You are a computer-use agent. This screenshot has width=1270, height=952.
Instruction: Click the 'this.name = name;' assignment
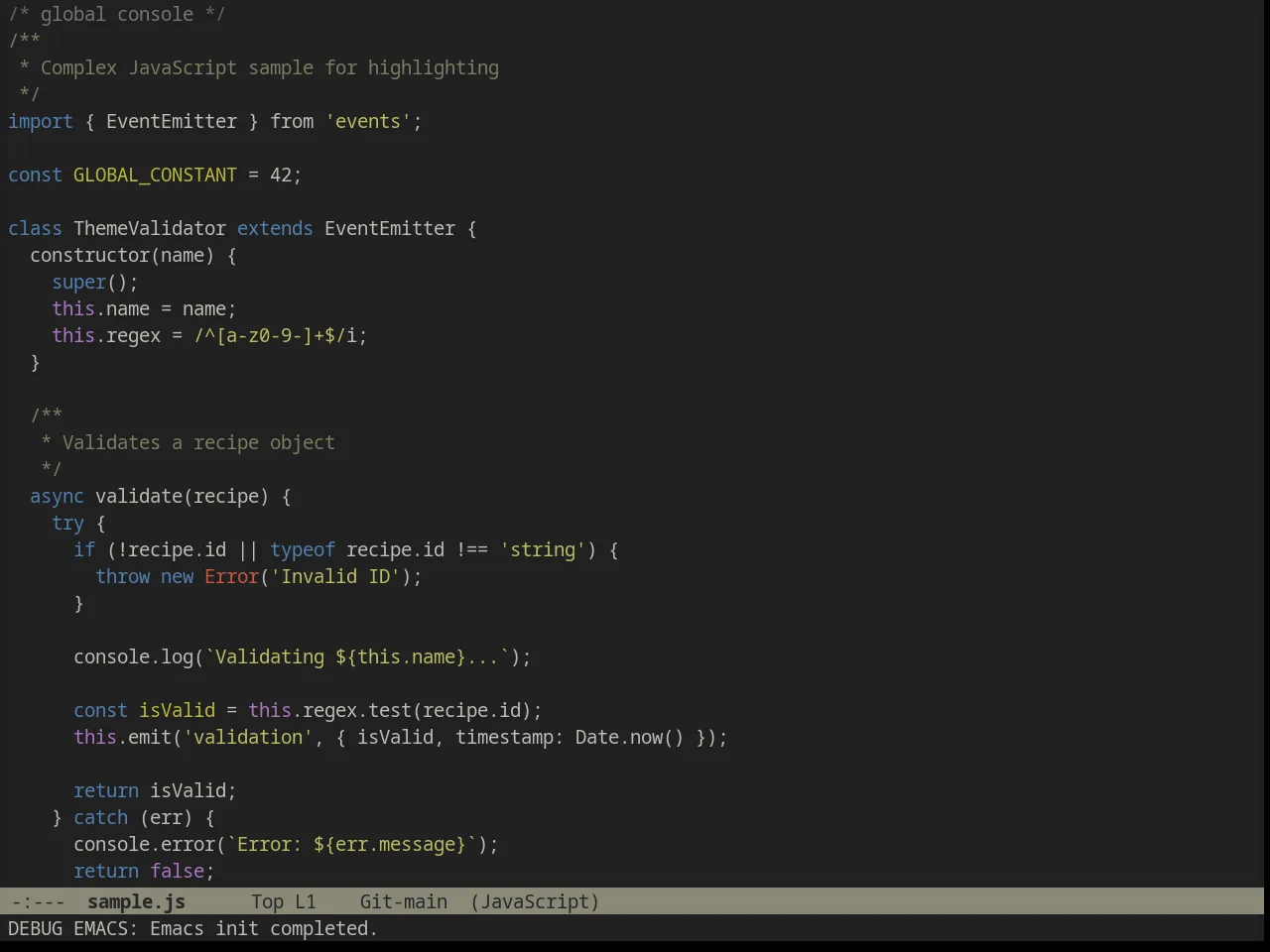click(144, 308)
